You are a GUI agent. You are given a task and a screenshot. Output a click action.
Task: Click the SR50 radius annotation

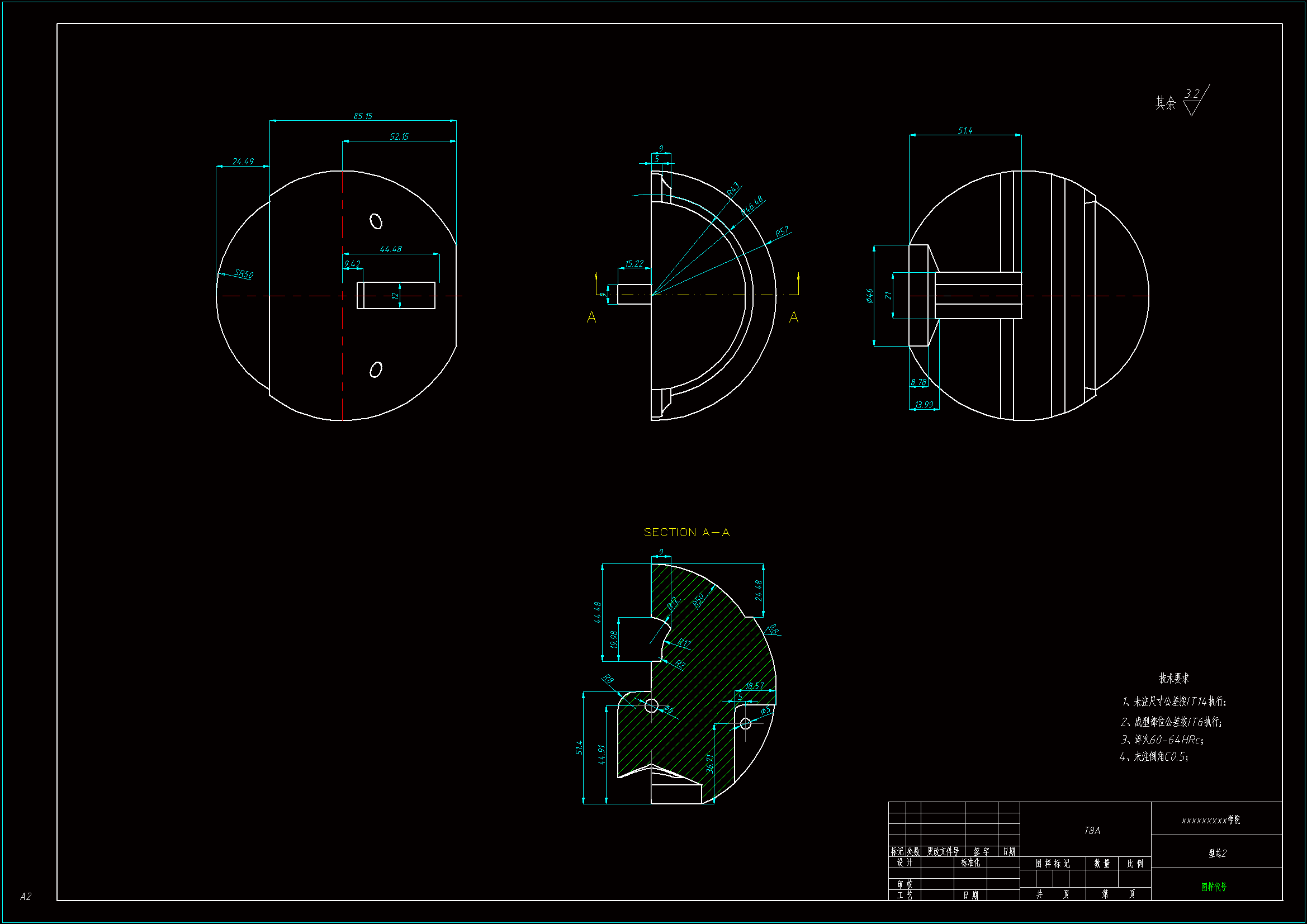(x=244, y=274)
